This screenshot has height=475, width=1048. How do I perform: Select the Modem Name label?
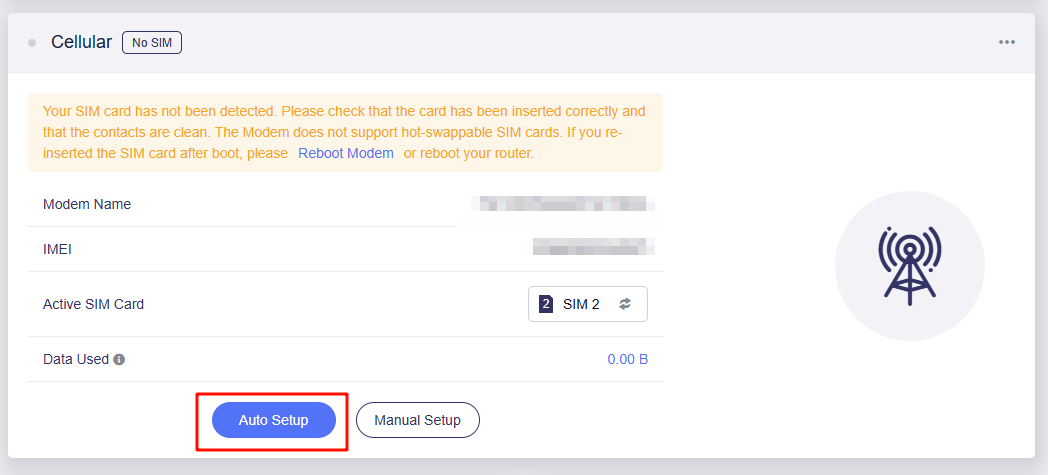pyautogui.click(x=87, y=204)
